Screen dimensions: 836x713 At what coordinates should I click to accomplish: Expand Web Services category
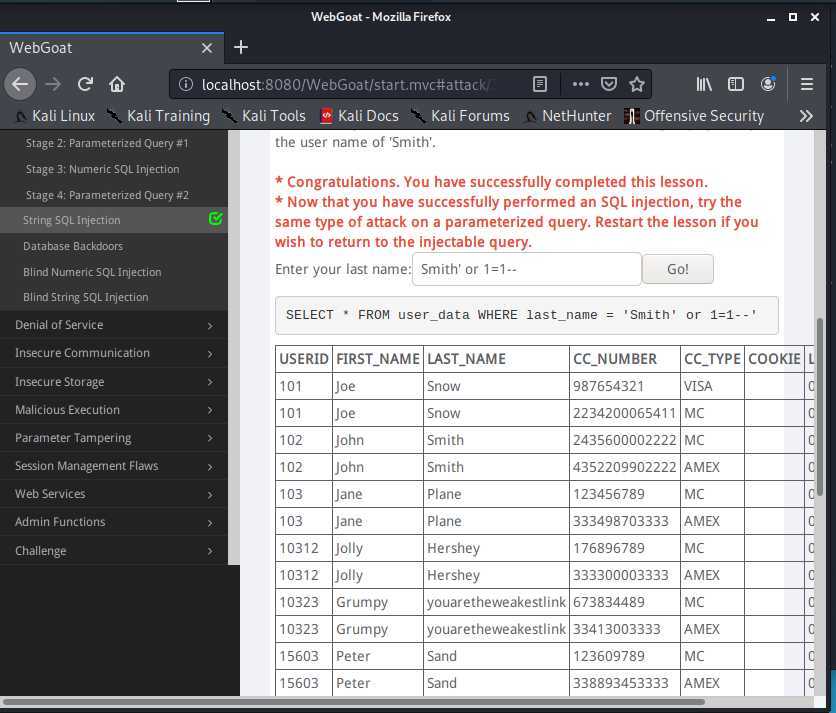coord(114,494)
